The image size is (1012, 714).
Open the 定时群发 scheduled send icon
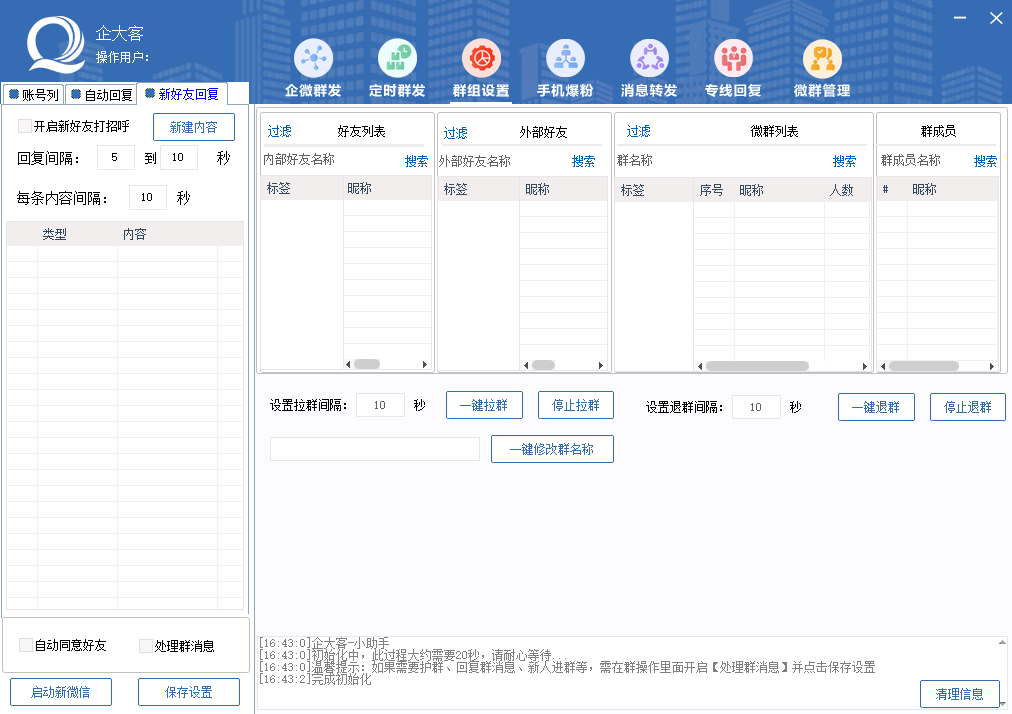397,60
